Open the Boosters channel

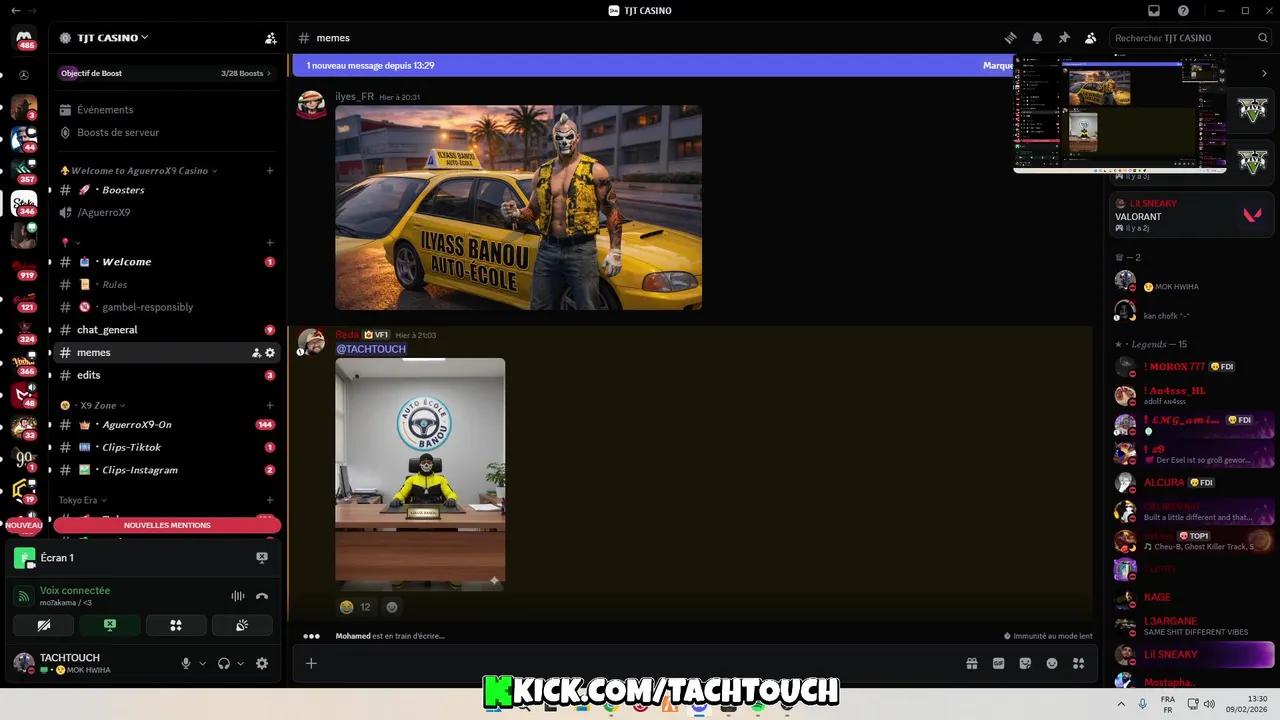[165, 190]
